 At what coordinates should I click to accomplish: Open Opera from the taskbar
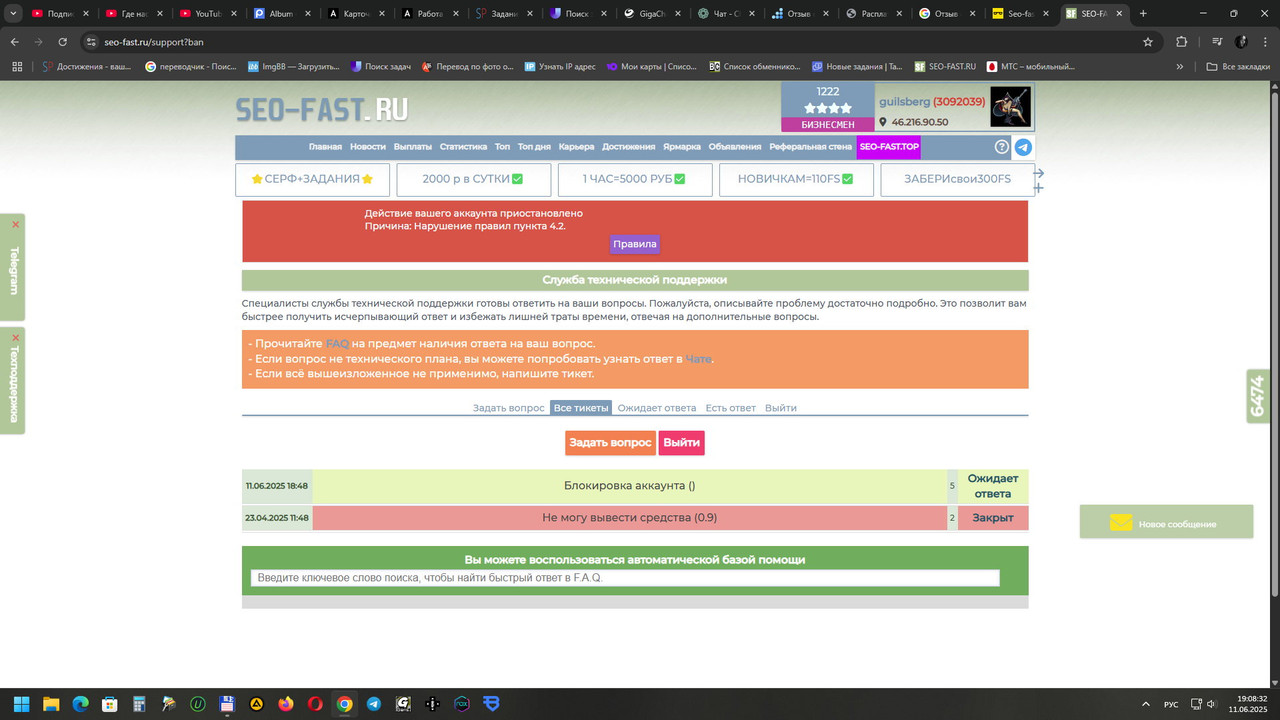point(315,704)
